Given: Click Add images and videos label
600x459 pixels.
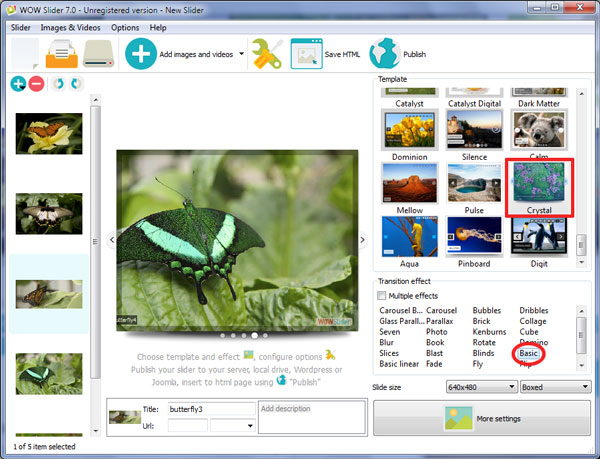Looking at the screenshot, I should point(196,54).
